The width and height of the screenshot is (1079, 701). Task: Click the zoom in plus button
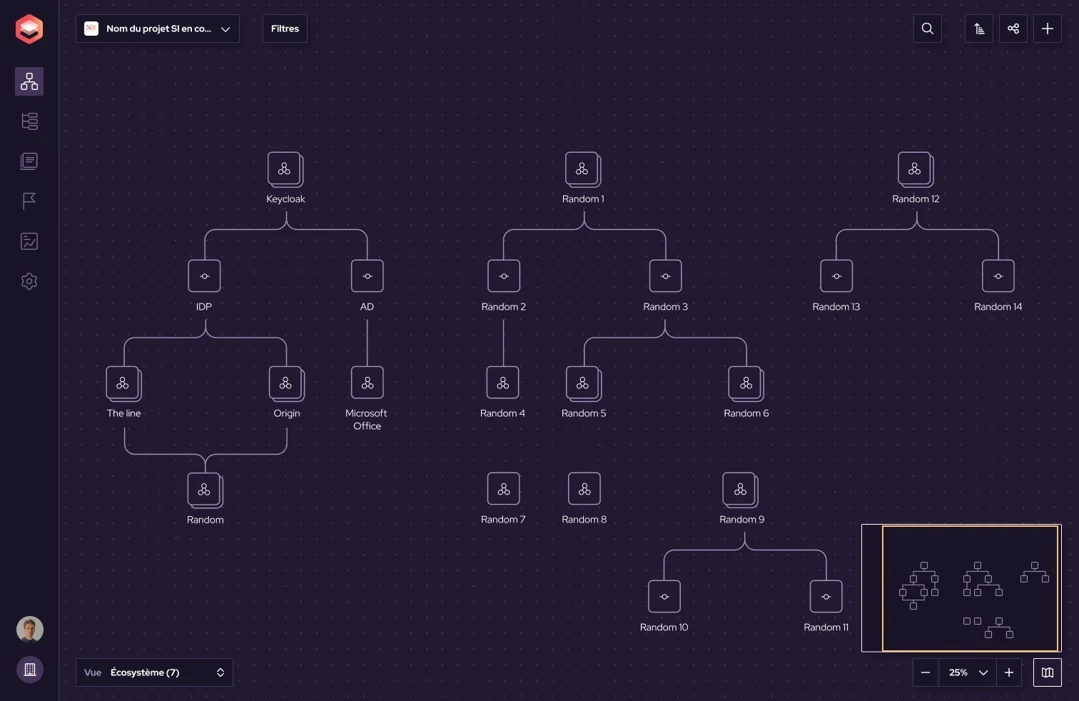coord(1009,672)
